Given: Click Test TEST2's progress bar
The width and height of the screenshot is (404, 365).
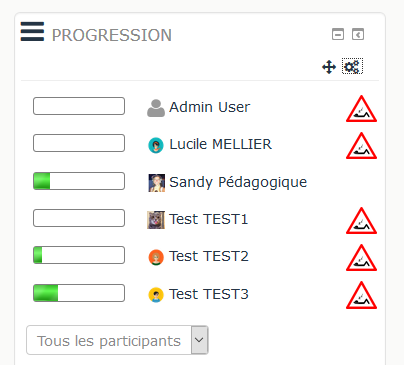Looking at the screenshot, I should (x=79, y=255).
